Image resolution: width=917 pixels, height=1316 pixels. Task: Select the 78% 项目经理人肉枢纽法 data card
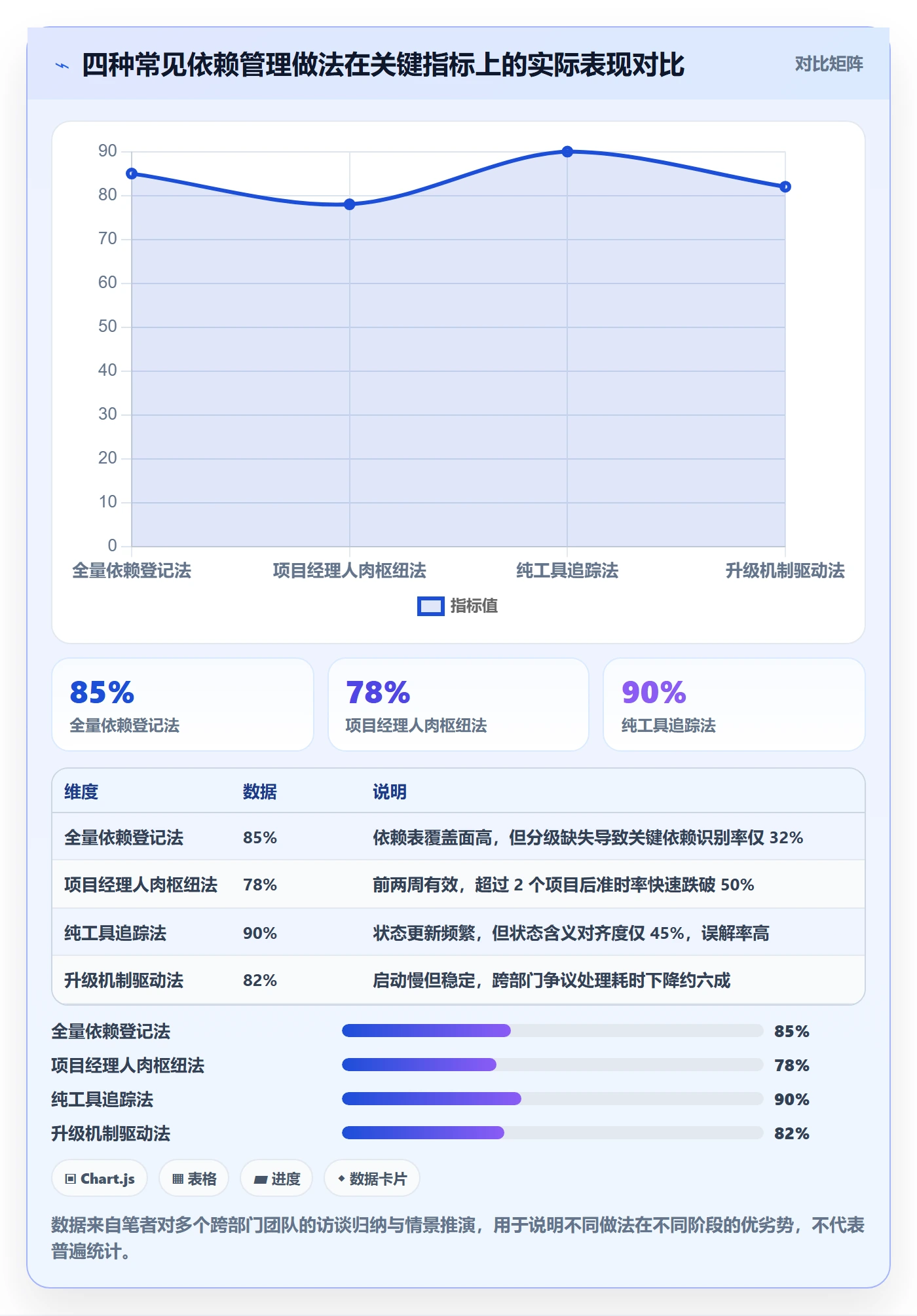click(458, 704)
